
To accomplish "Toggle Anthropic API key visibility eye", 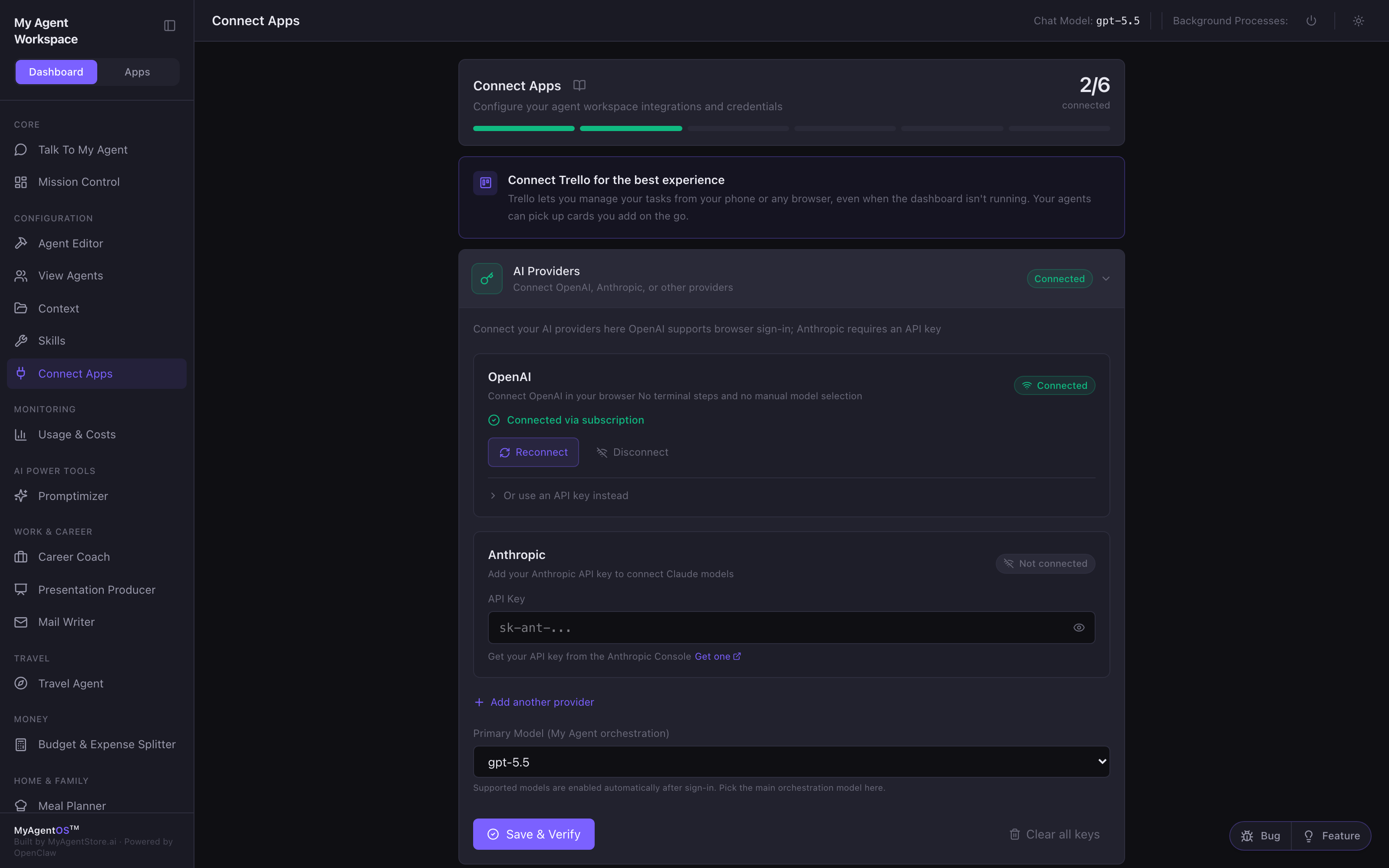I will tap(1079, 628).
